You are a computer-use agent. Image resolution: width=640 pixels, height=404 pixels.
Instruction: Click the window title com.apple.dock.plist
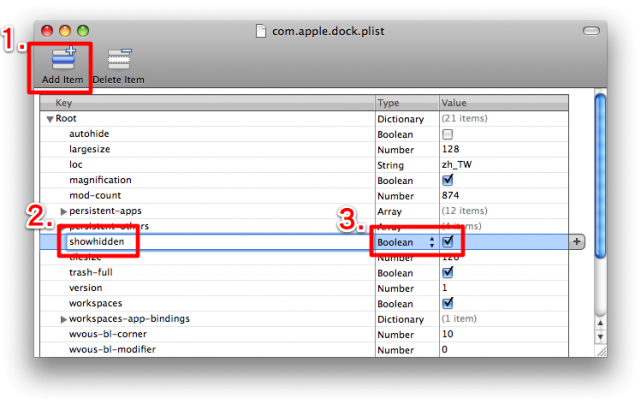click(328, 31)
